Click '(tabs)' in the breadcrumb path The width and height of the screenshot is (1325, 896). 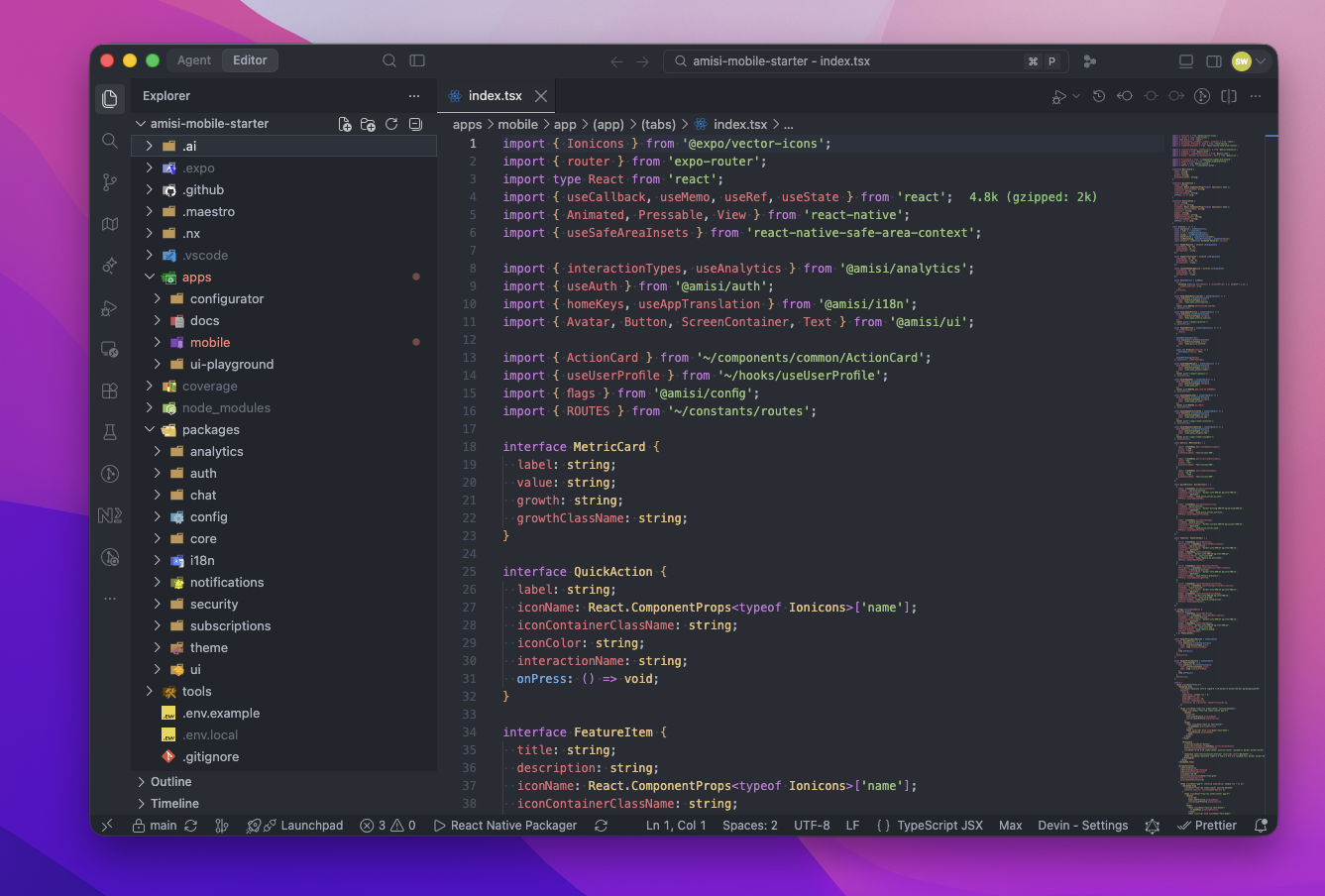point(658,124)
